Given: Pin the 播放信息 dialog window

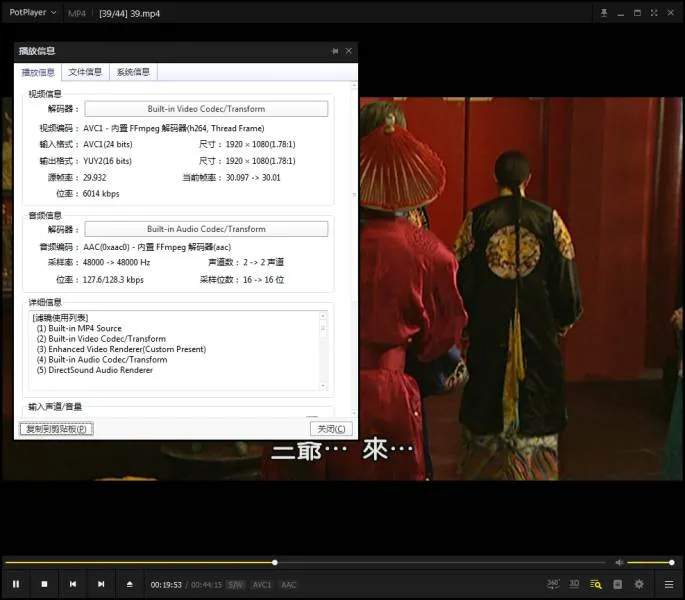Looking at the screenshot, I should tap(335, 51).
